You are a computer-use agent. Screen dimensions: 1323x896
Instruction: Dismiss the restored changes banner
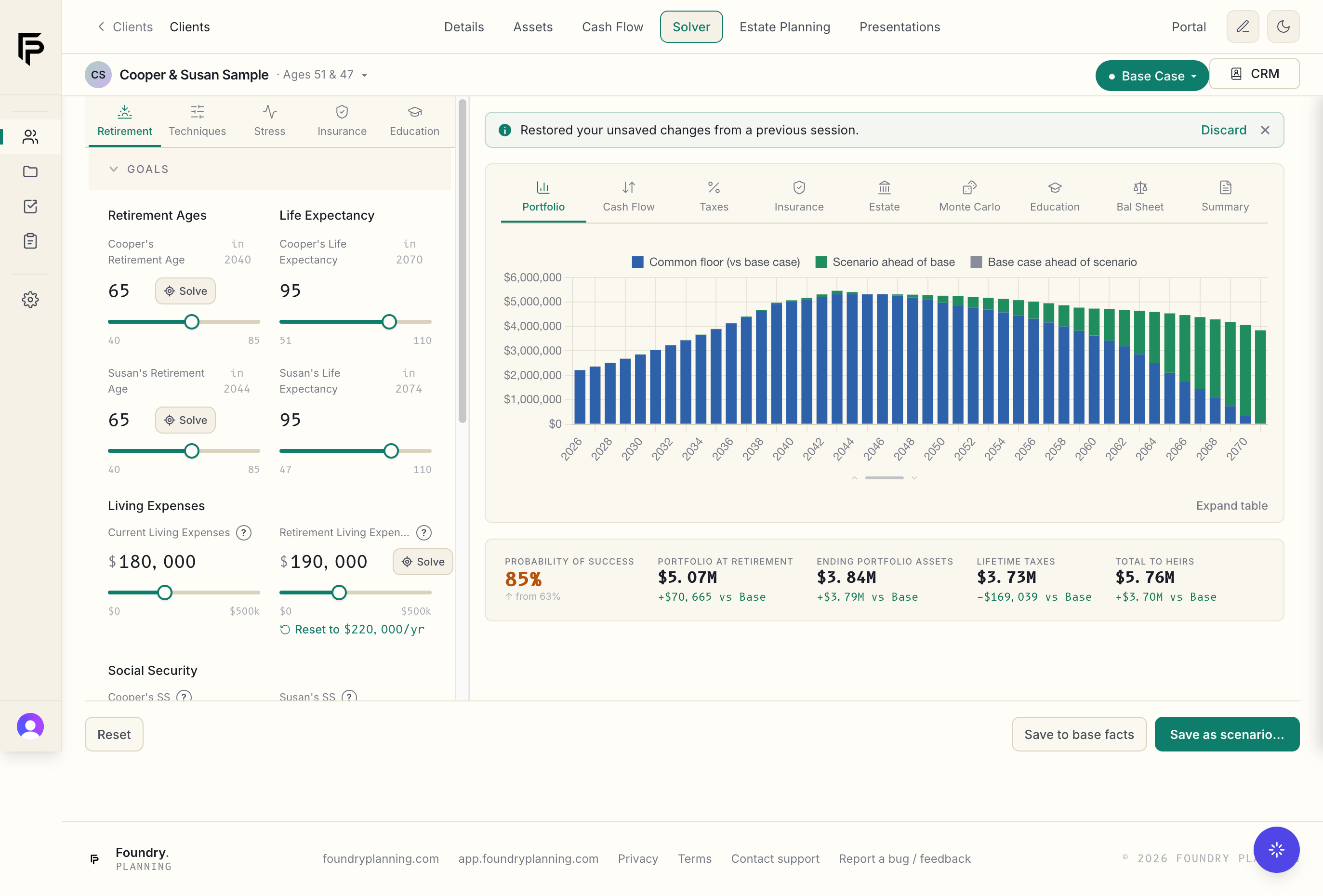[1265, 131]
